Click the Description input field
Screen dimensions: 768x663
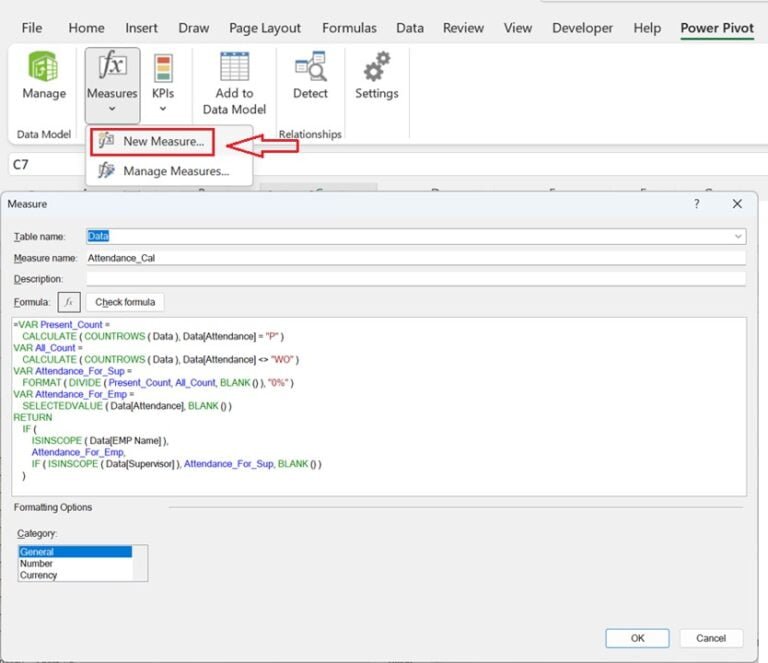pyautogui.click(x=416, y=279)
